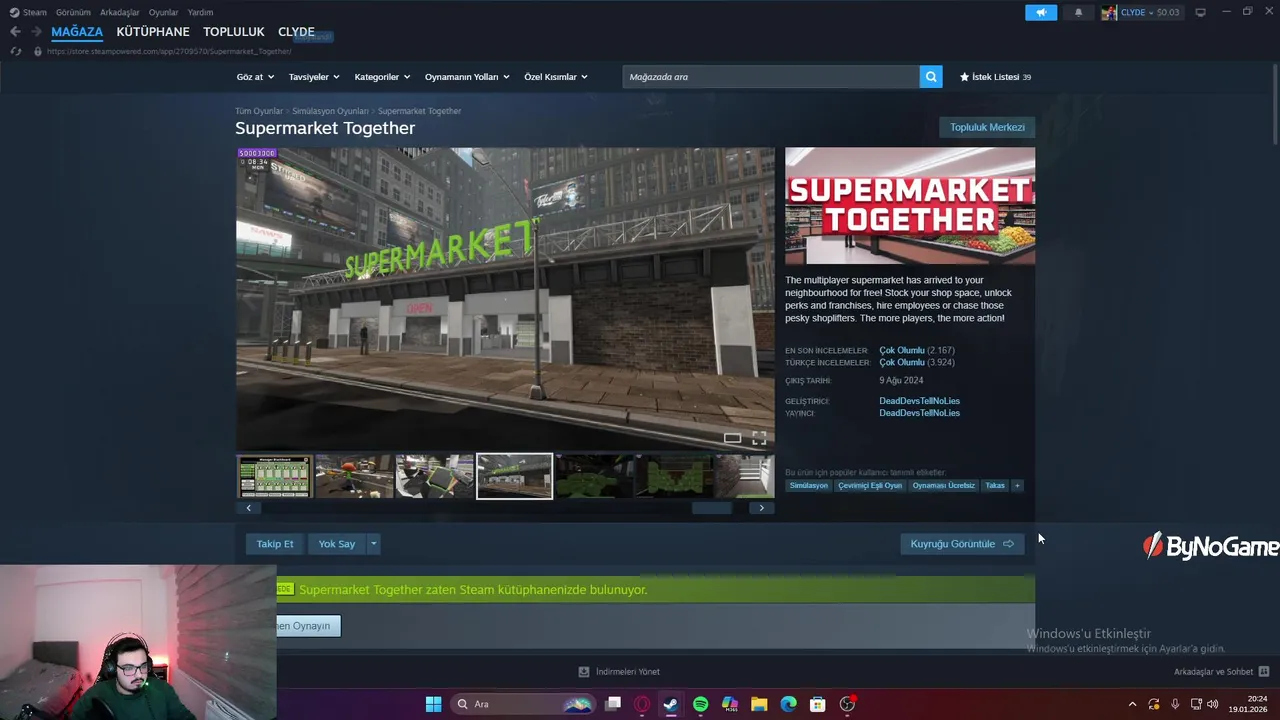Click the downloads icon next to İndirmeleri Yönet
The height and width of the screenshot is (720, 1280).
[x=584, y=672]
